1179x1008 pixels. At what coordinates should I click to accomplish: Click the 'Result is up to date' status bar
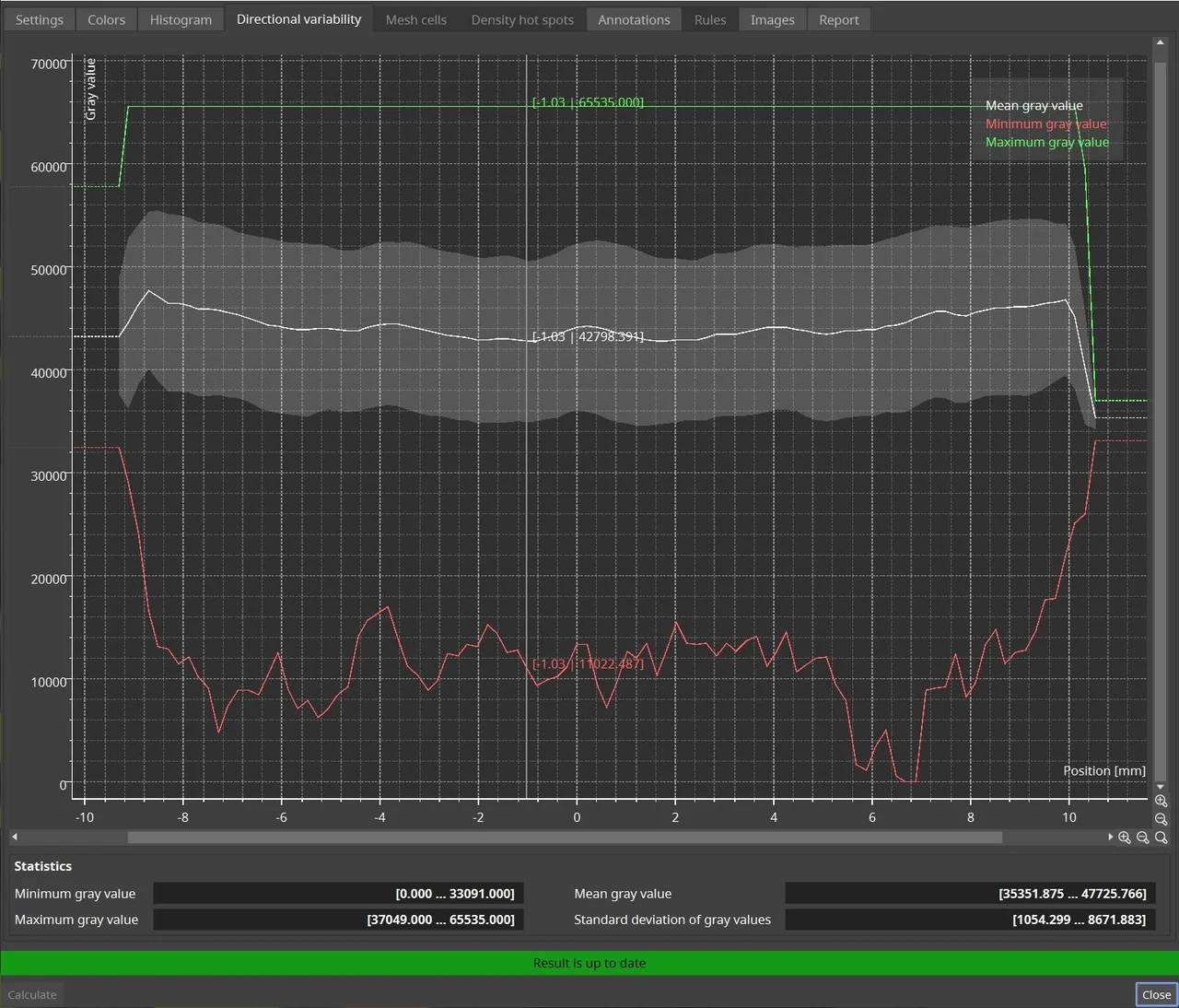[x=589, y=963]
